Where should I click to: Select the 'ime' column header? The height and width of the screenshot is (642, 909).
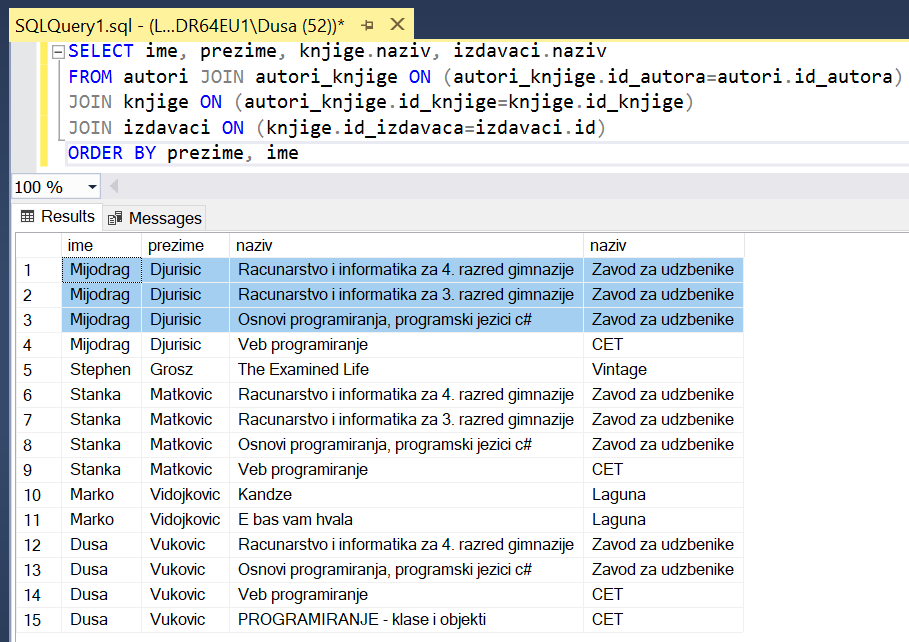(101, 245)
